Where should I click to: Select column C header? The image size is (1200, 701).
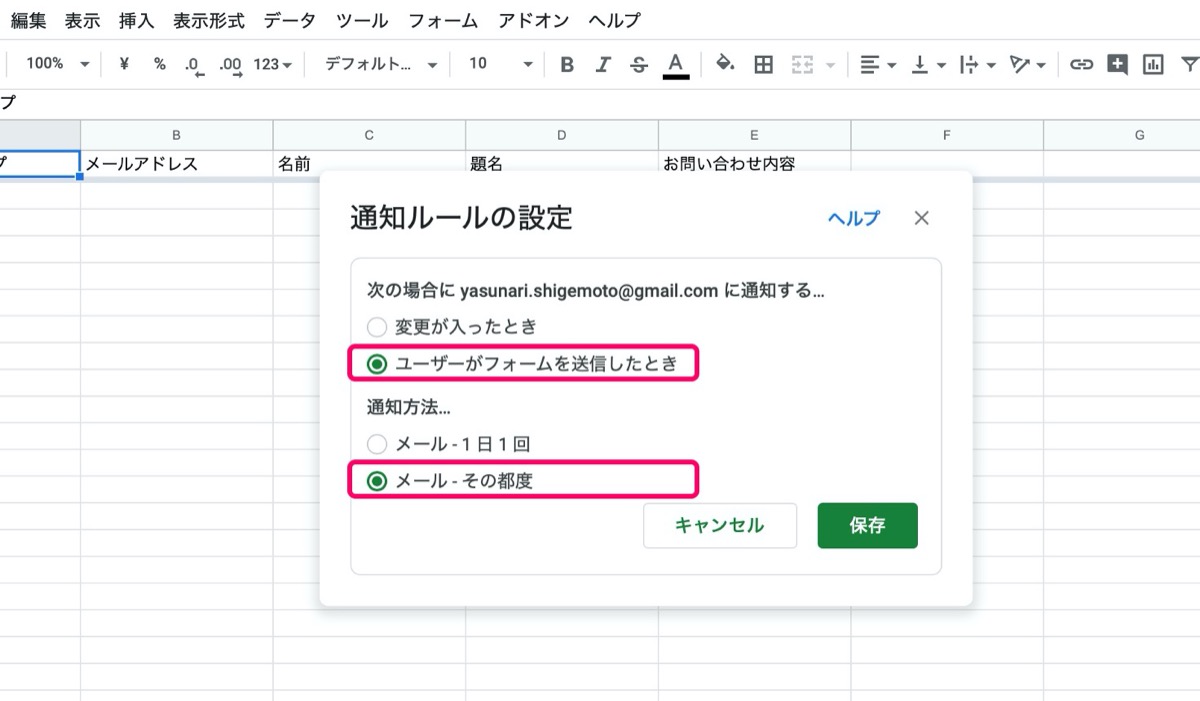click(x=369, y=135)
